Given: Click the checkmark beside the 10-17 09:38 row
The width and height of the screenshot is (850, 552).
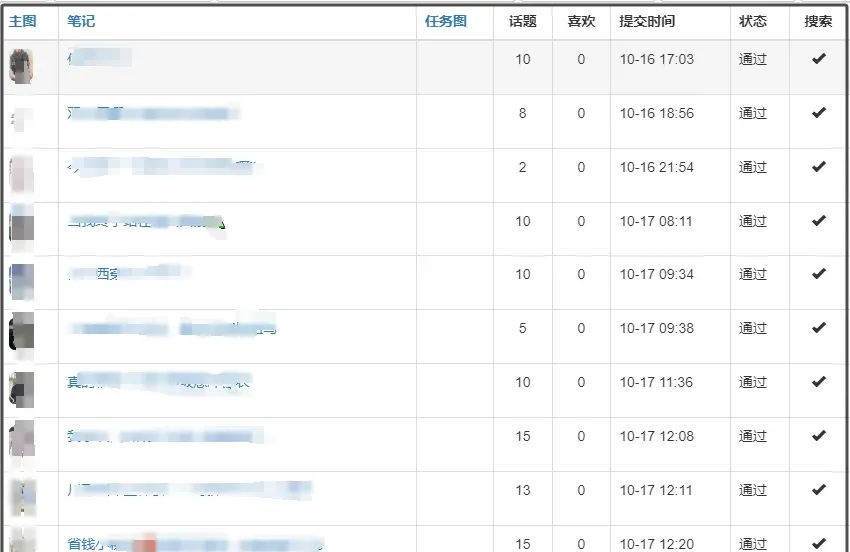Looking at the screenshot, I should click(819, 328).
